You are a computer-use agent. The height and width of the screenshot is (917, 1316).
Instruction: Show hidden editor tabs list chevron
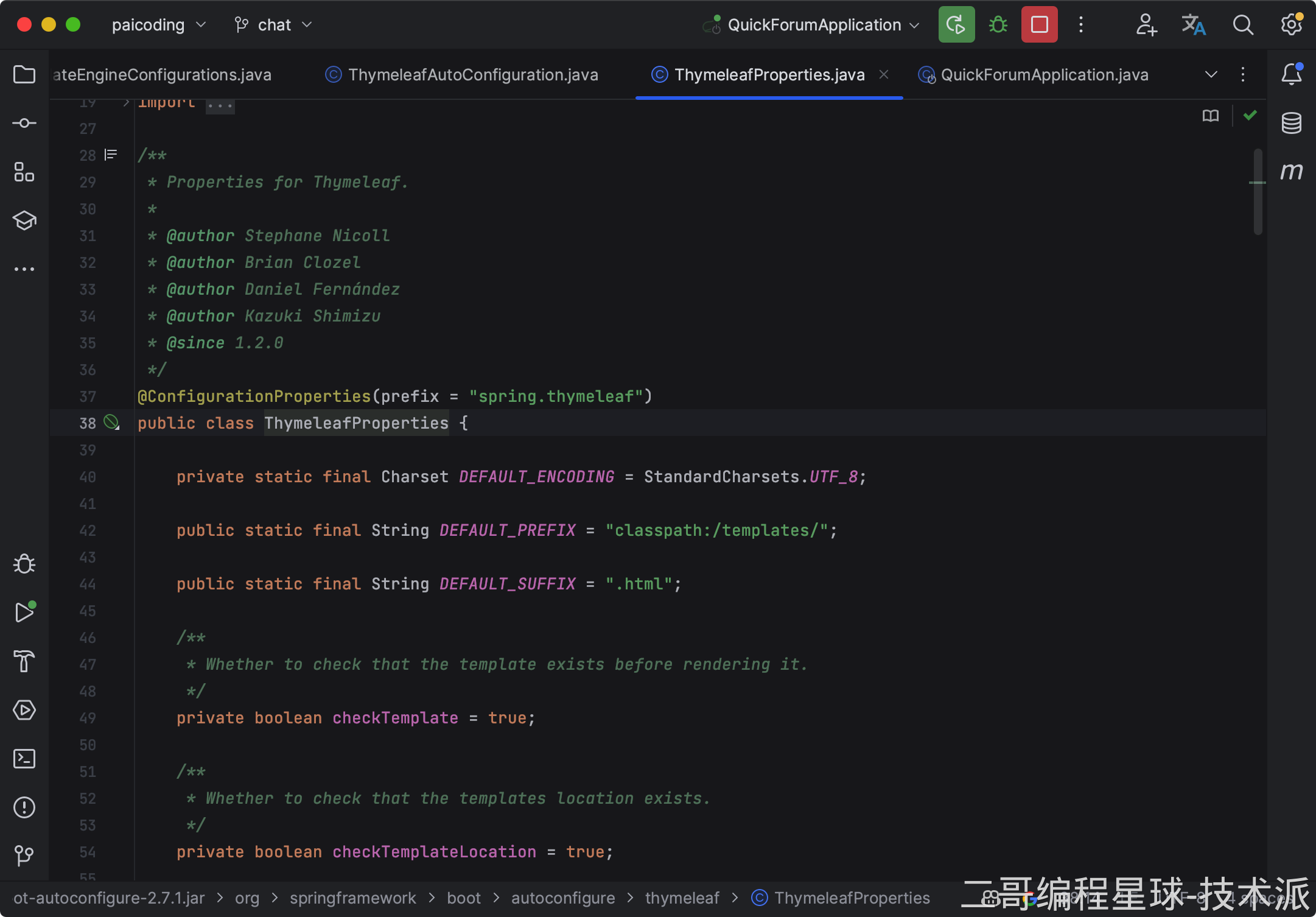point(1211,74)
